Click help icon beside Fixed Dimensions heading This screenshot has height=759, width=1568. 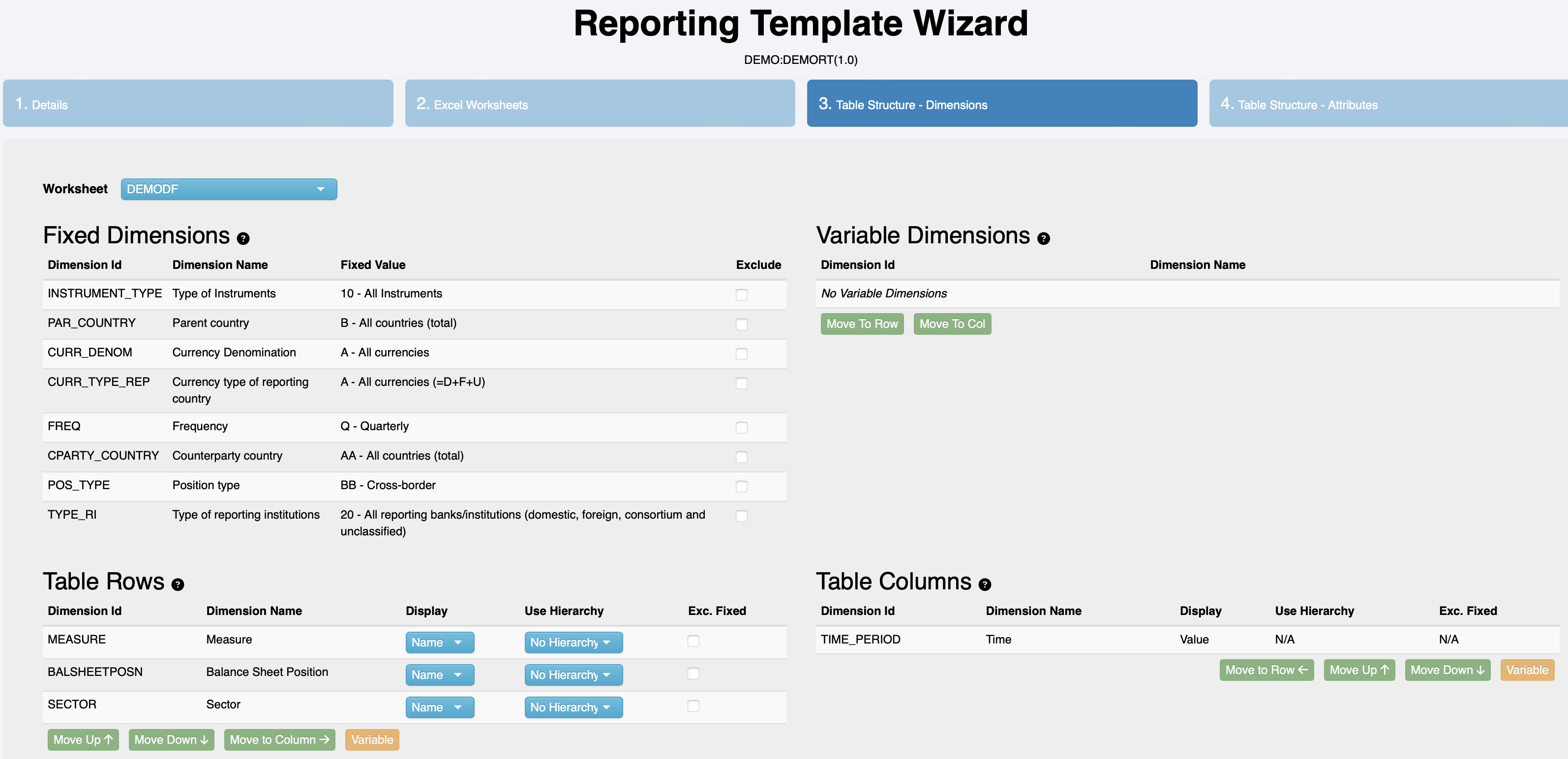coord(243,238)
